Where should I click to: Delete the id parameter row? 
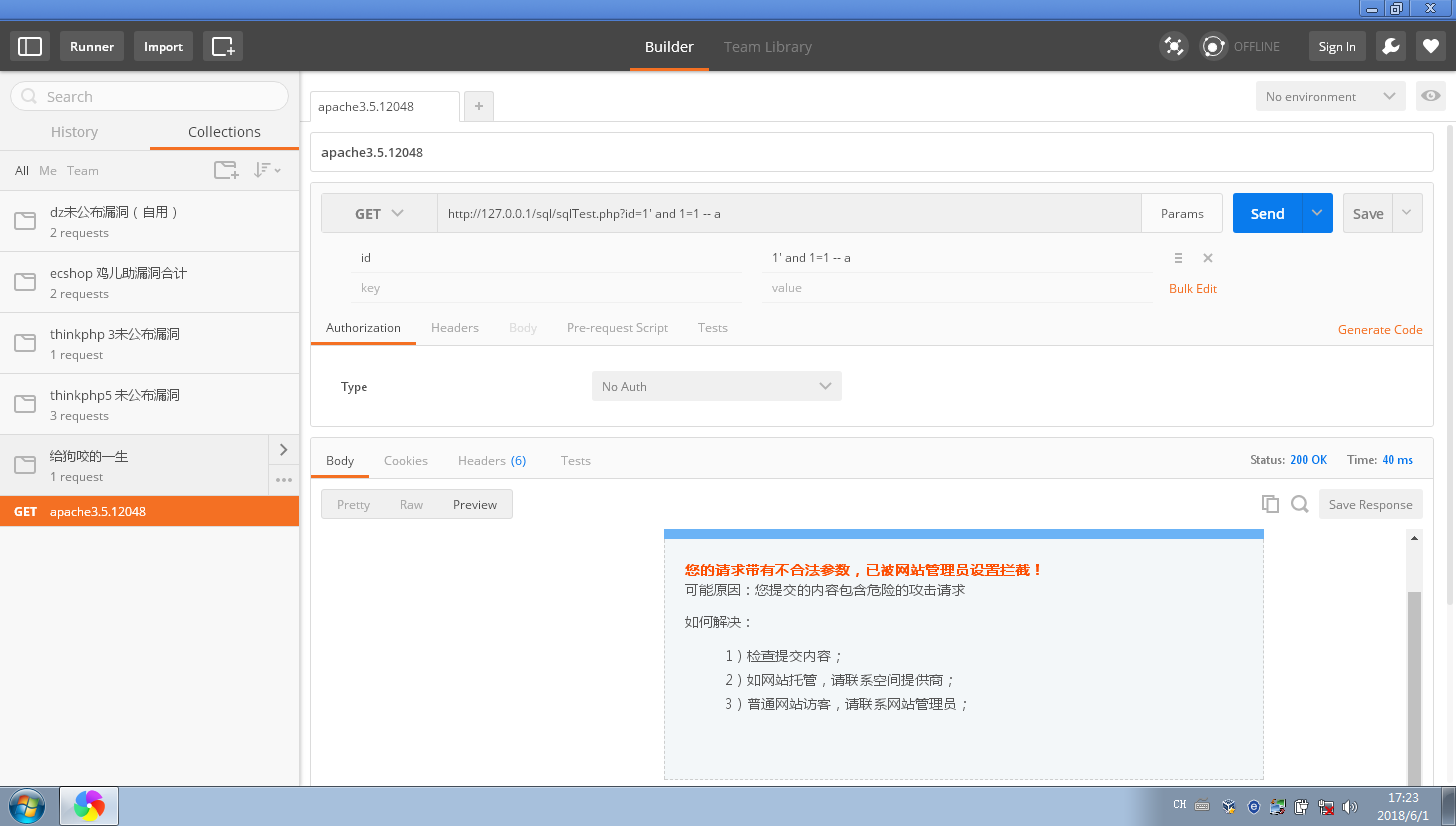coord(1207,258)
